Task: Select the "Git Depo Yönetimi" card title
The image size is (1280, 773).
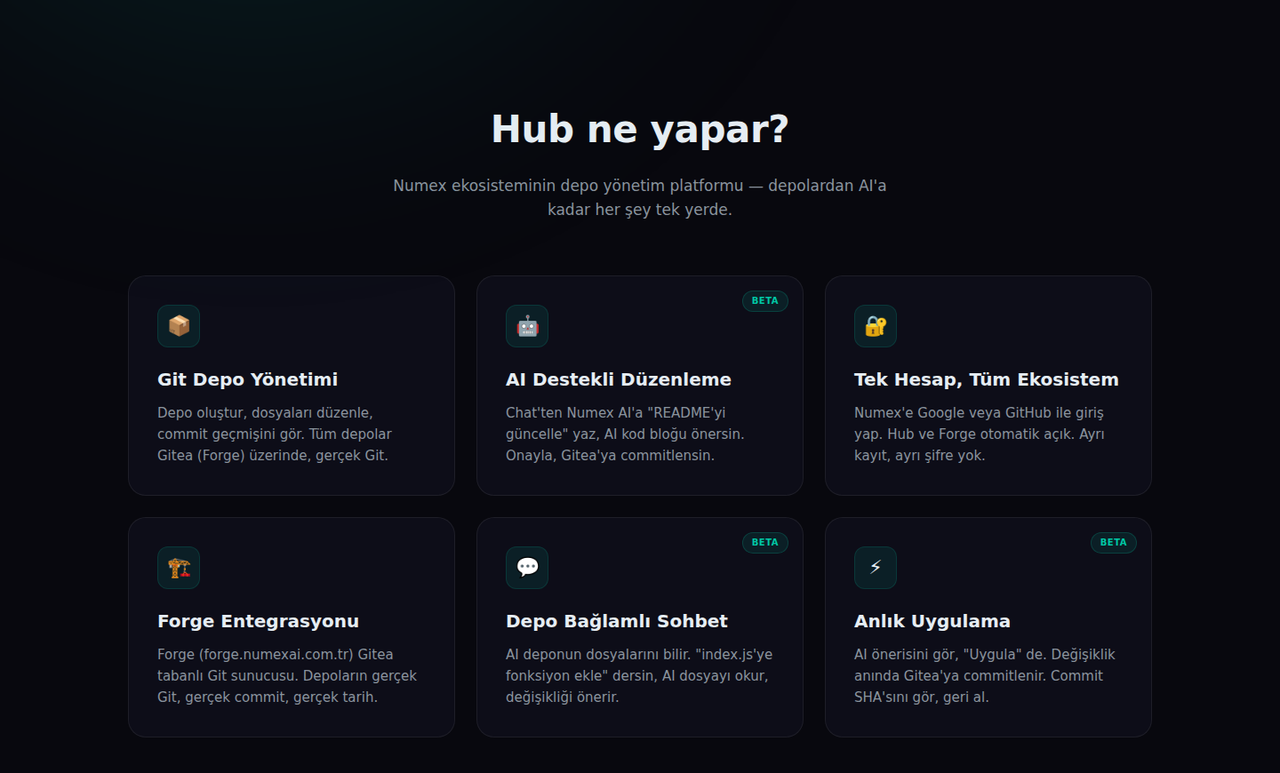Action: (x=248, y=380)
